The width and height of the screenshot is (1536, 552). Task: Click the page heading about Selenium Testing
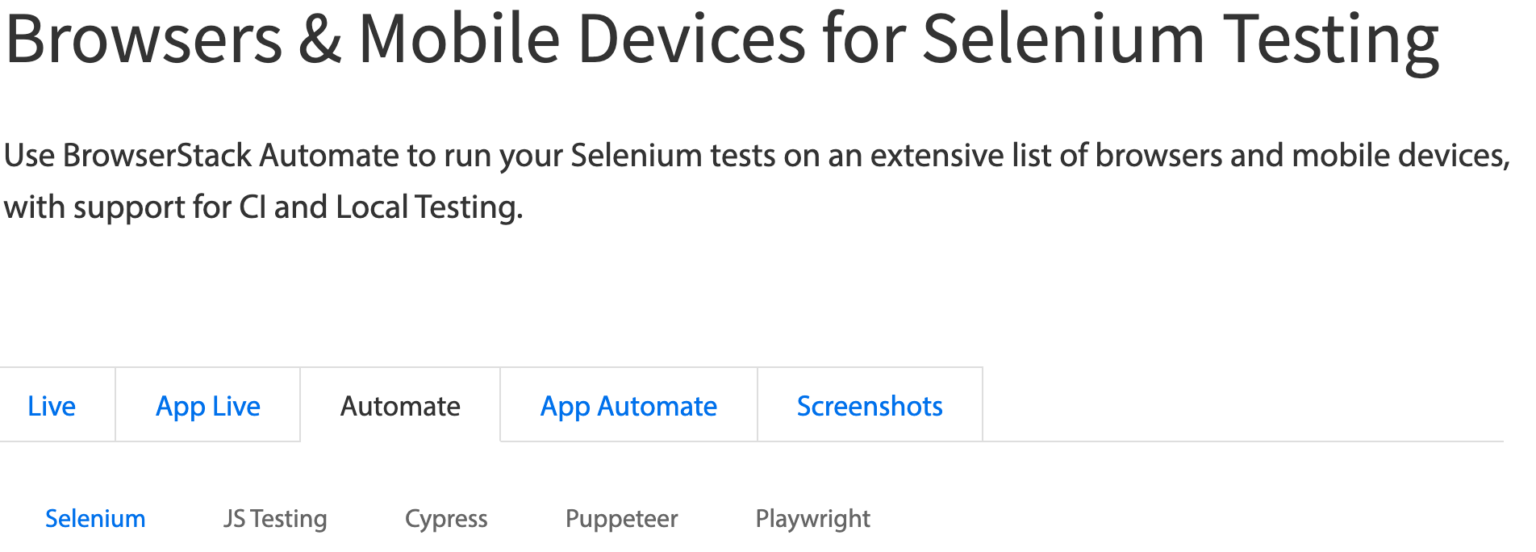[720, 40]
